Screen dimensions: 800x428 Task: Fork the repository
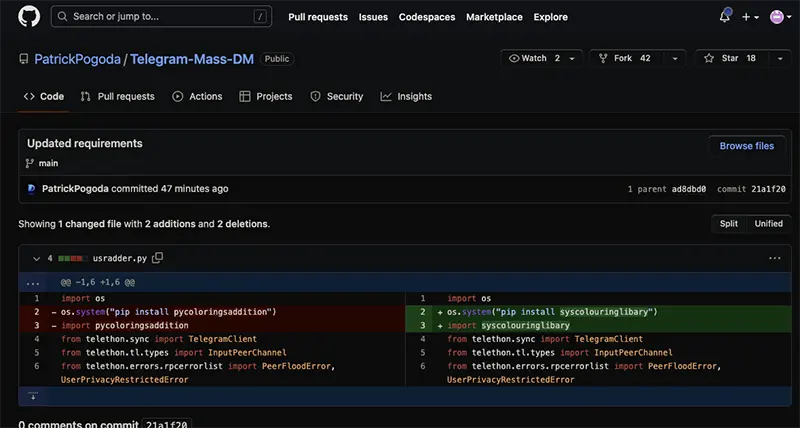point(626,58)
